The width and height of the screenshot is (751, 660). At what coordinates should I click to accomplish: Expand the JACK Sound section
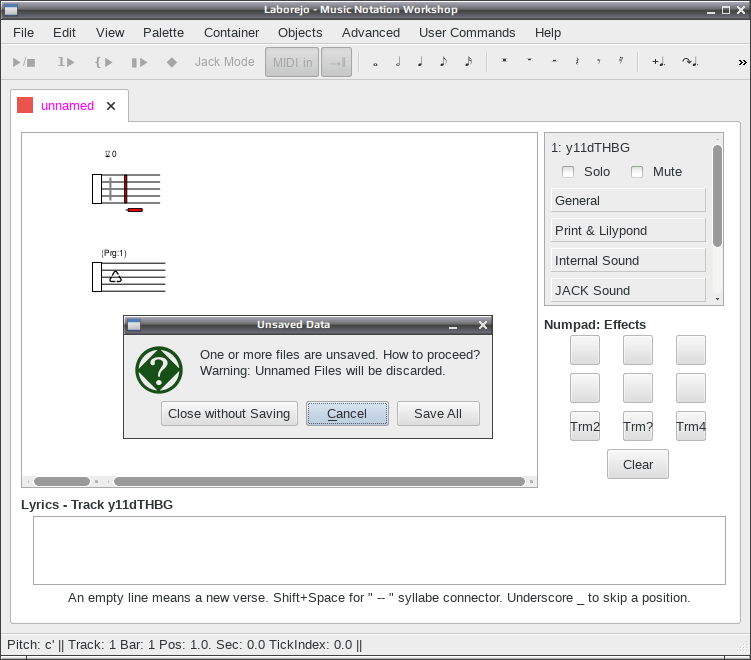[628, 290]
